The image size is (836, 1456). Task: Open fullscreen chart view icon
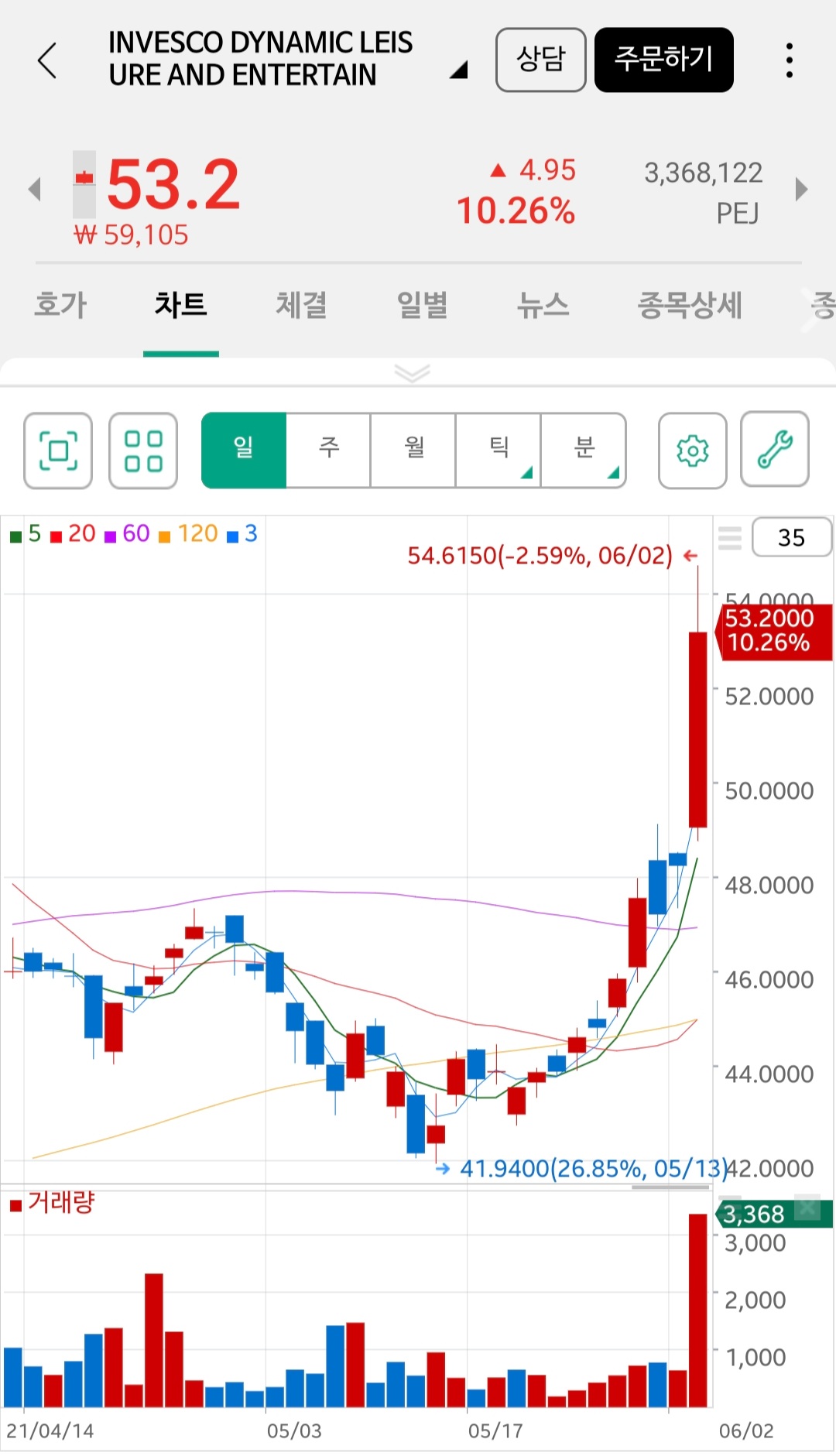tap(58, 451)
